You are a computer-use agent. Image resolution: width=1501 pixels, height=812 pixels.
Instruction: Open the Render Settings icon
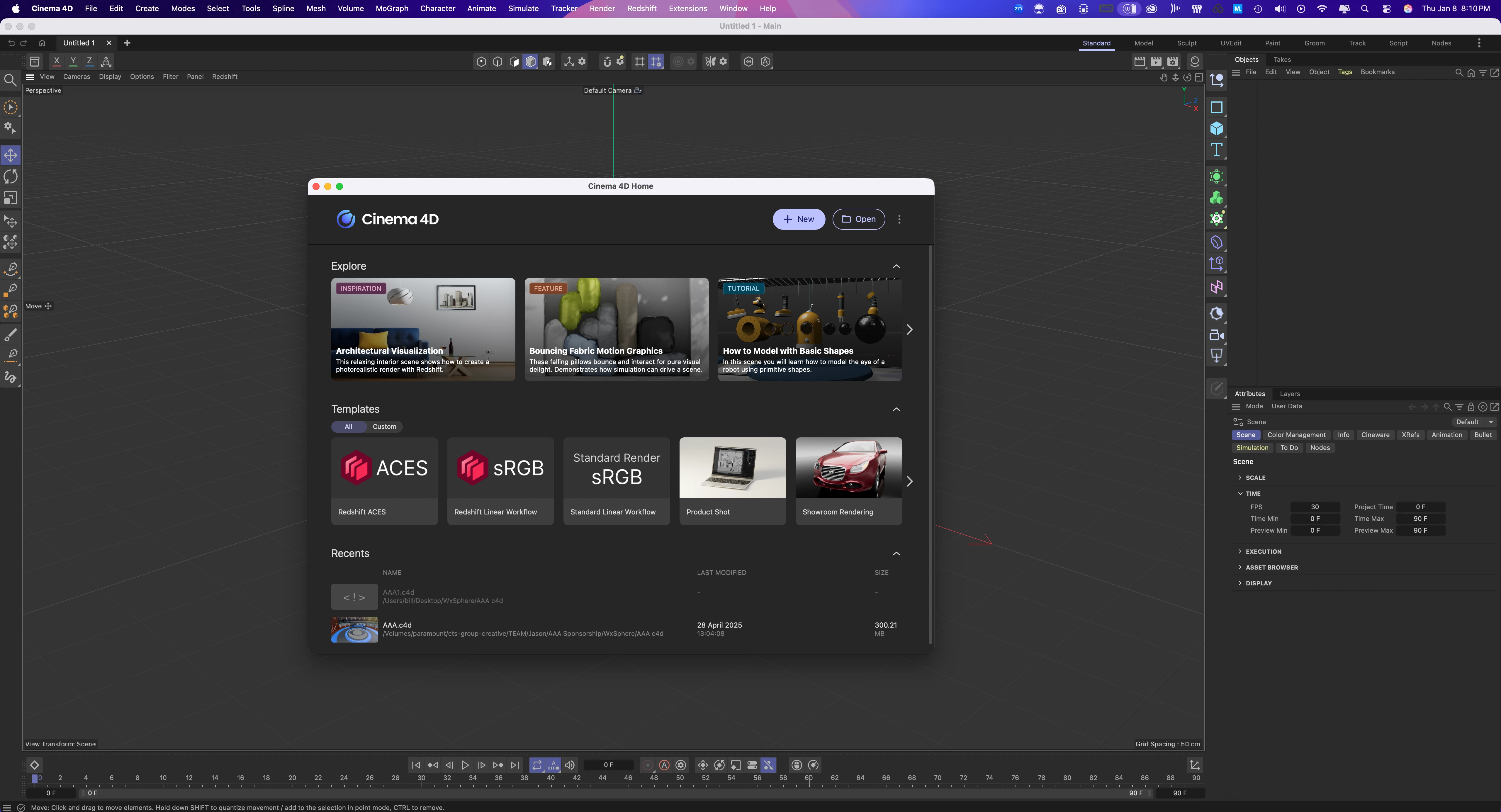[x=1173, y=61]
